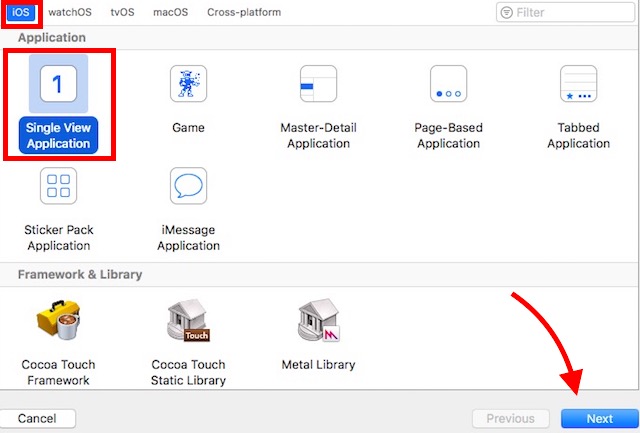640x433 pixels.
Task: Switch to the Cross-platform tab
Action: point(244,12)
